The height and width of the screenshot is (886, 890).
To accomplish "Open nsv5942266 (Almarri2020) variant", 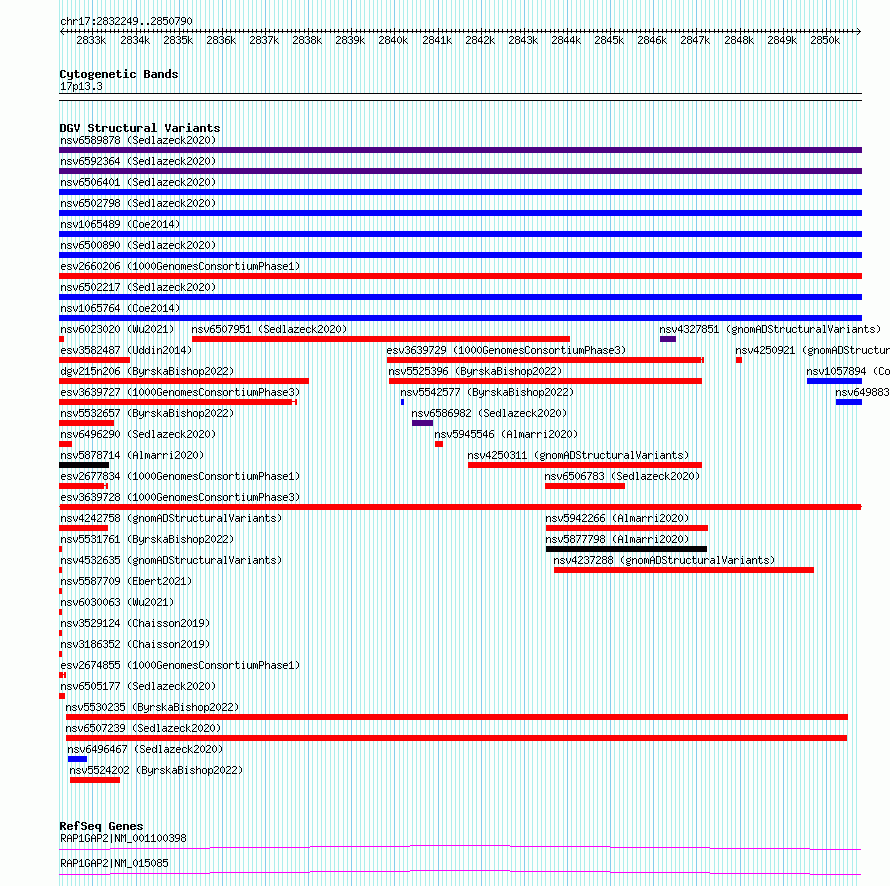I will pos(617,518).
